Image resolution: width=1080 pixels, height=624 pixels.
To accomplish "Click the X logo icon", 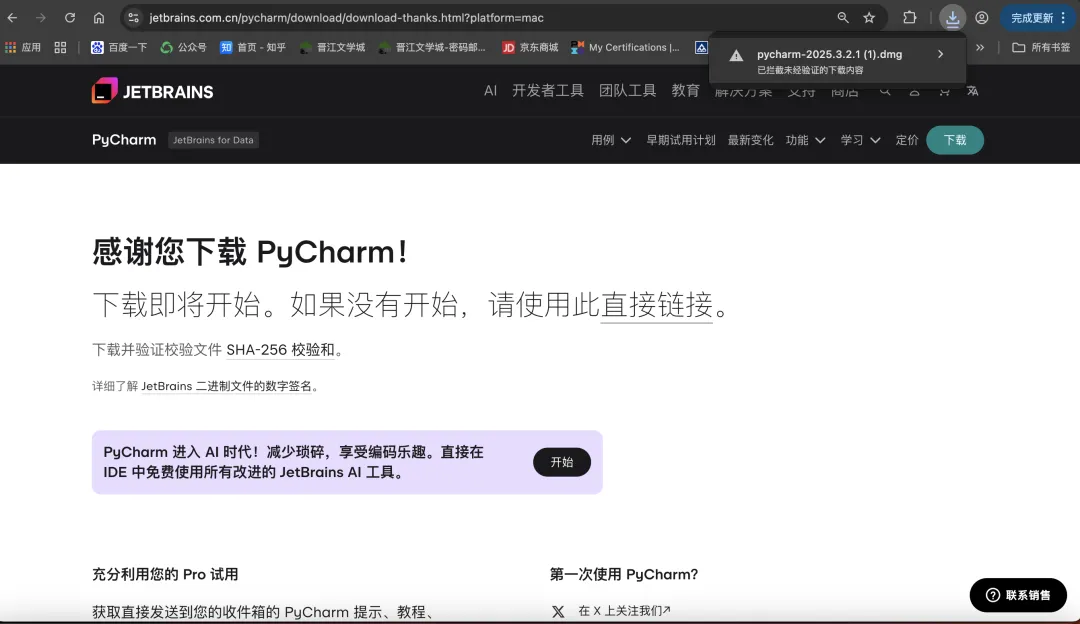I will point(558,612).
